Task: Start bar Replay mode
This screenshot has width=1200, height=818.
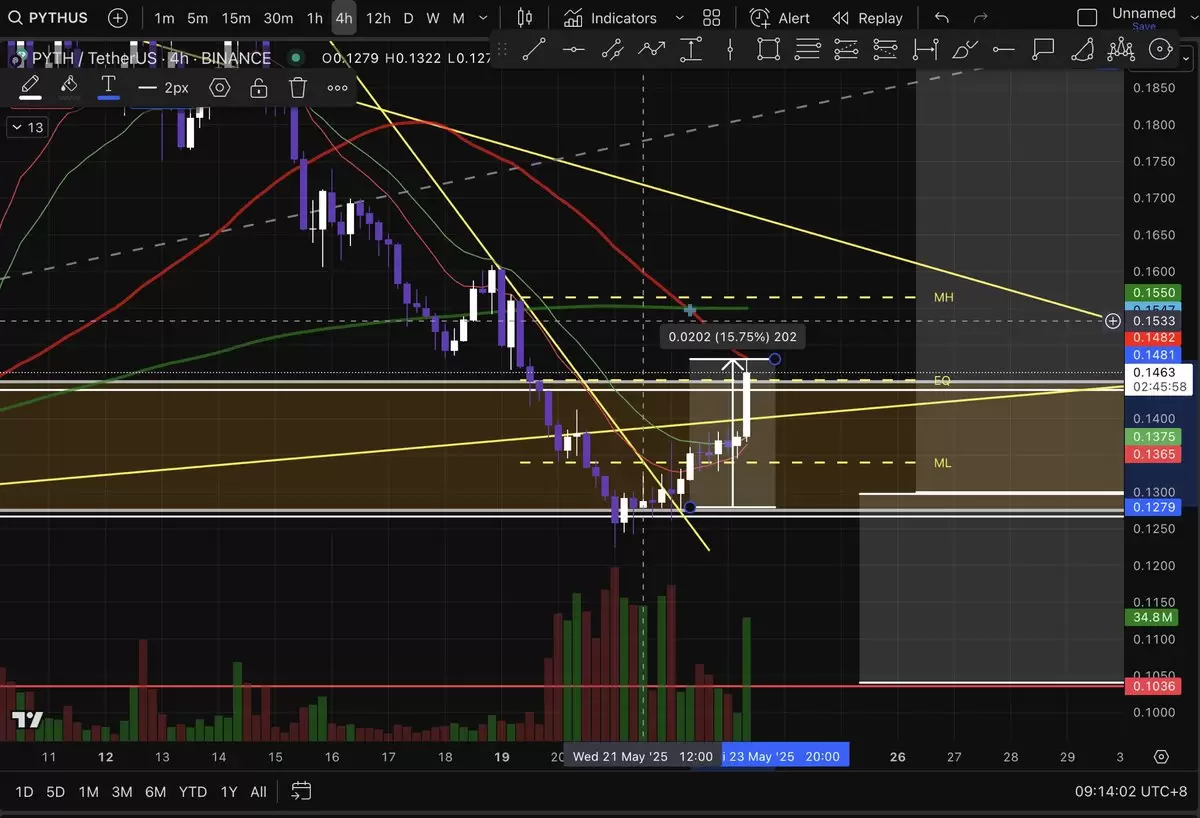Action: (867, 18)
